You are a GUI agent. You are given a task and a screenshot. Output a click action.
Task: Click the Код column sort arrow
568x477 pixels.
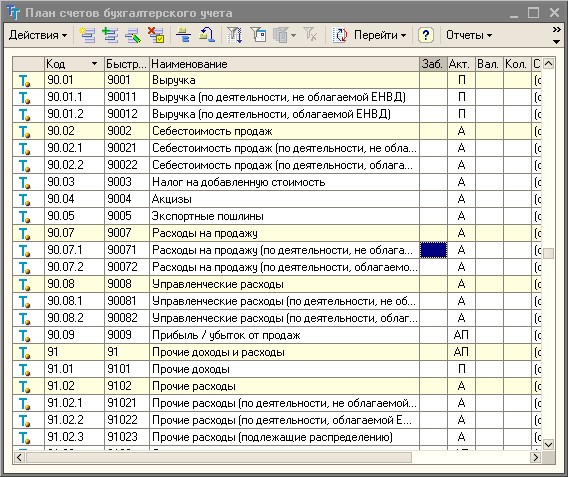tap(95, 64)
